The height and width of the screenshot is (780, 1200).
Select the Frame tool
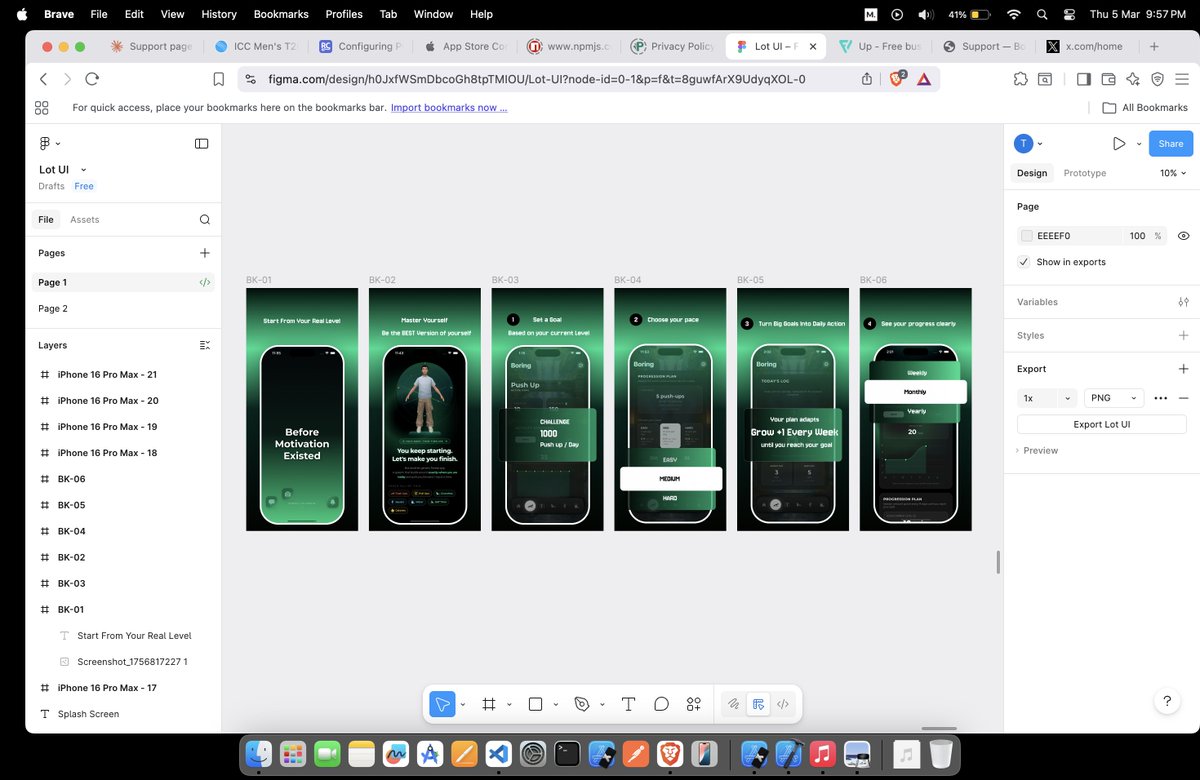[x=489, y=704]
